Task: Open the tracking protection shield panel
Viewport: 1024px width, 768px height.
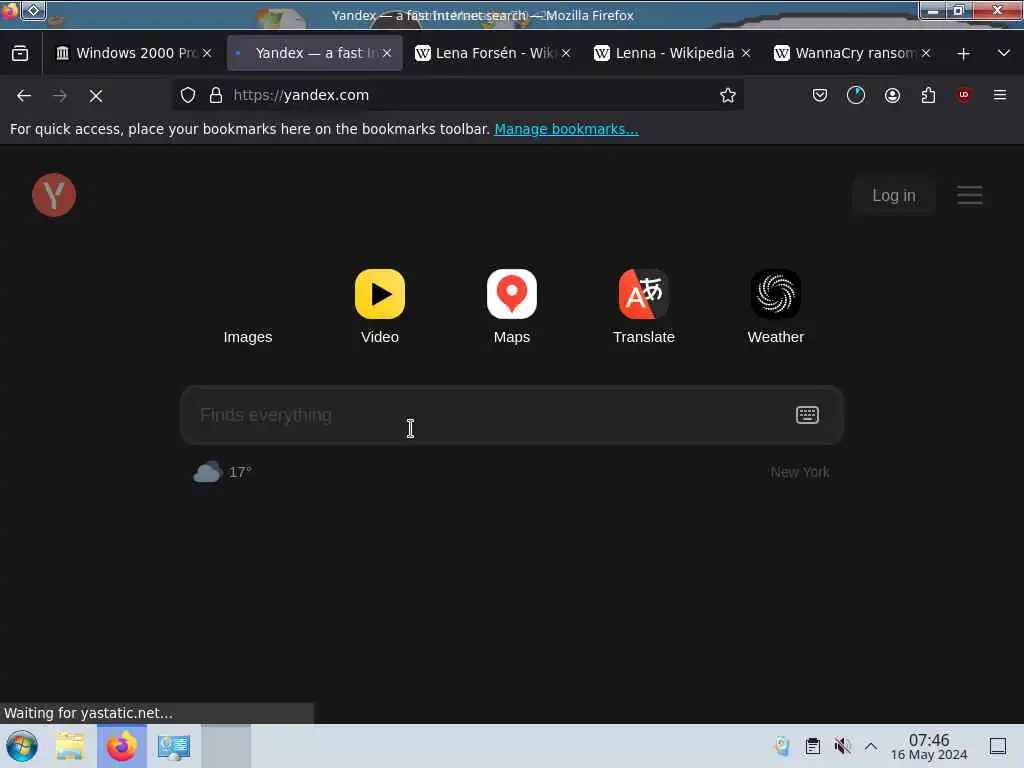Action: pos(188,95)
